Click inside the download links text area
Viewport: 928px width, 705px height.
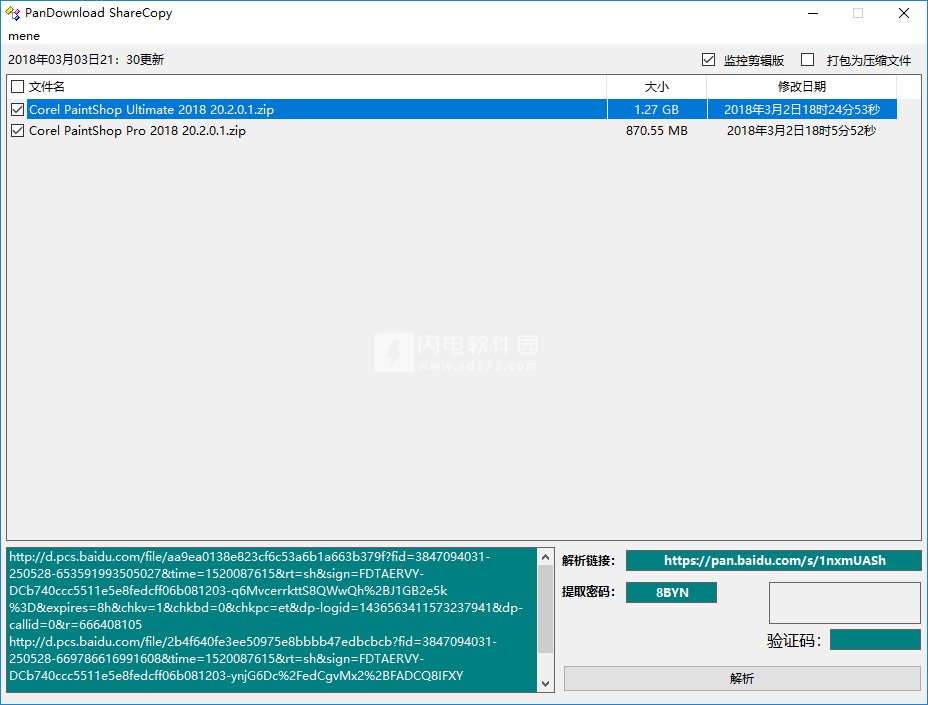click(x=272, y=620)
